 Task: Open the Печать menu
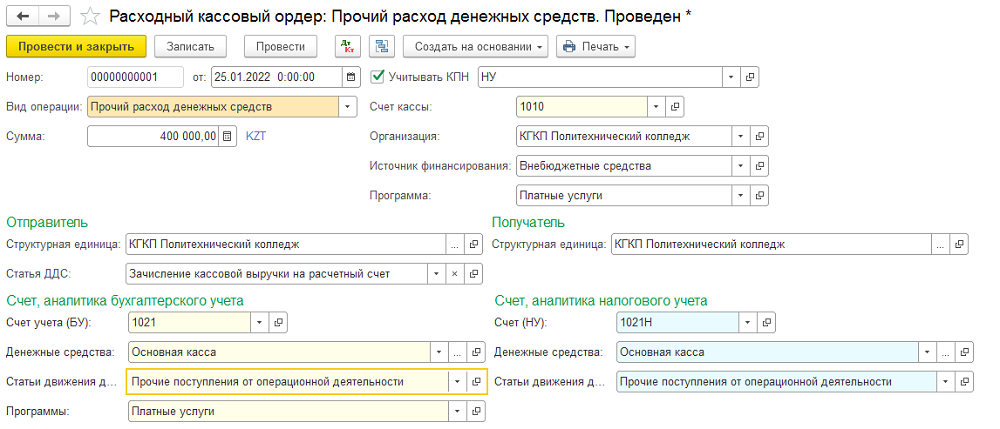[x=596, y=47]
